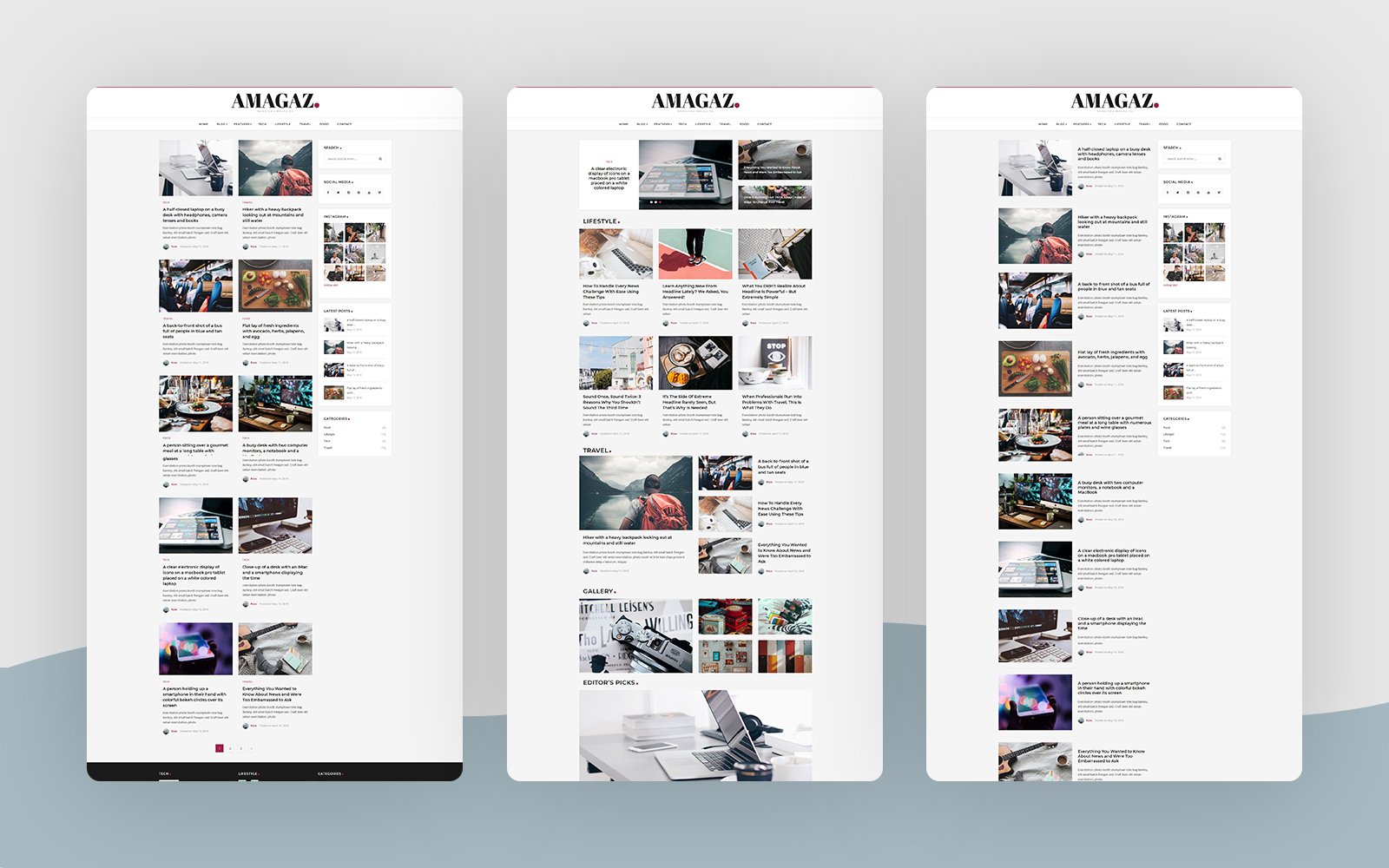Expand BLOG dropdown in right preview menu
This screenshot has width=1389, height=868.
click(1062, 124)
